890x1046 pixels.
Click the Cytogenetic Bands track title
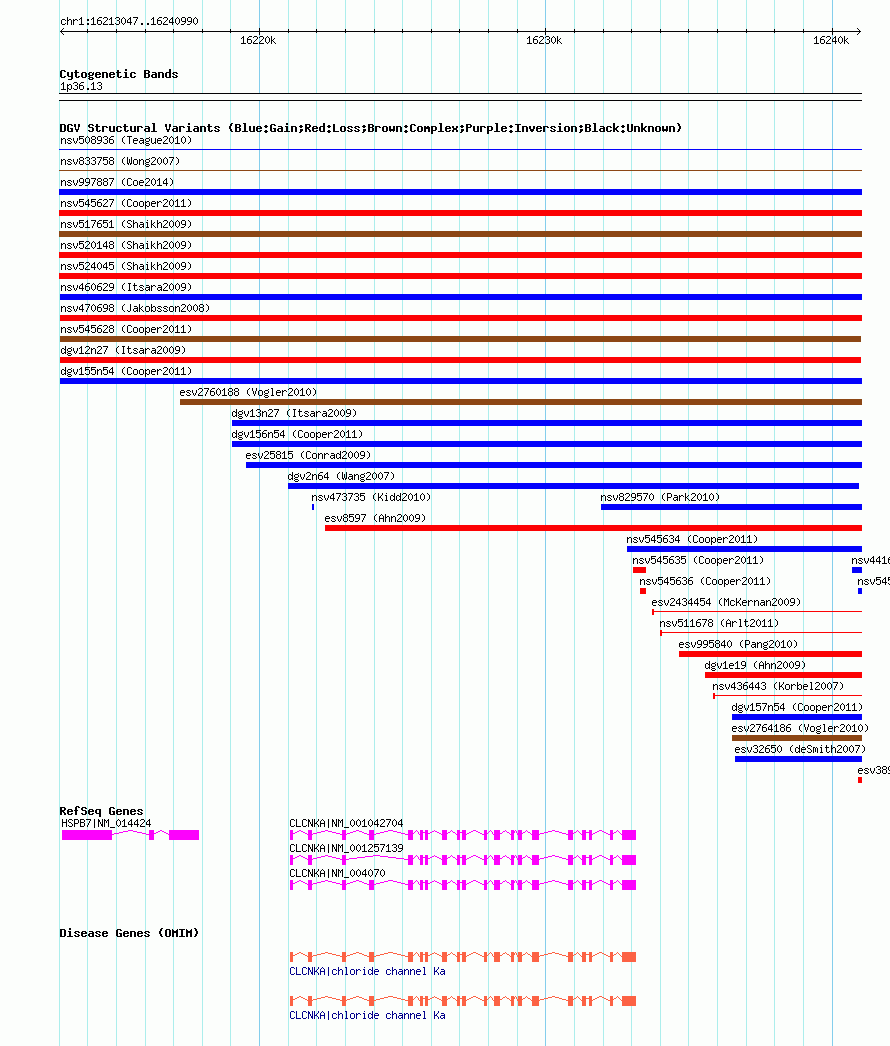click(x=119, y=74)
